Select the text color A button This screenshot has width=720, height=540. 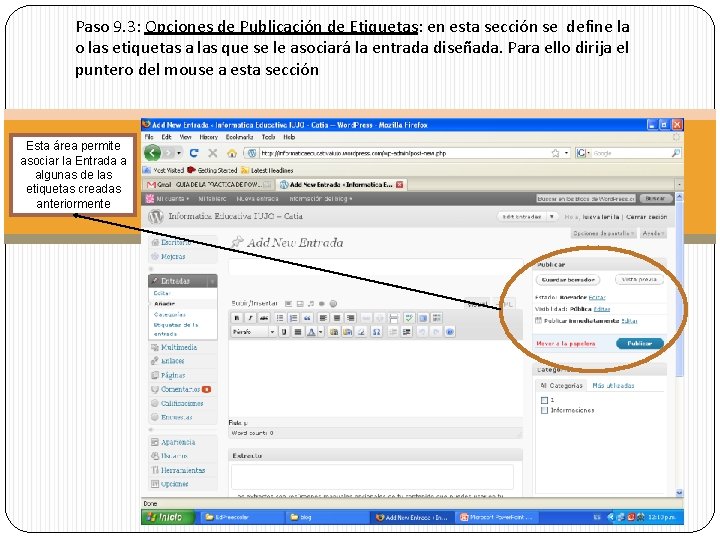point(311,332)
